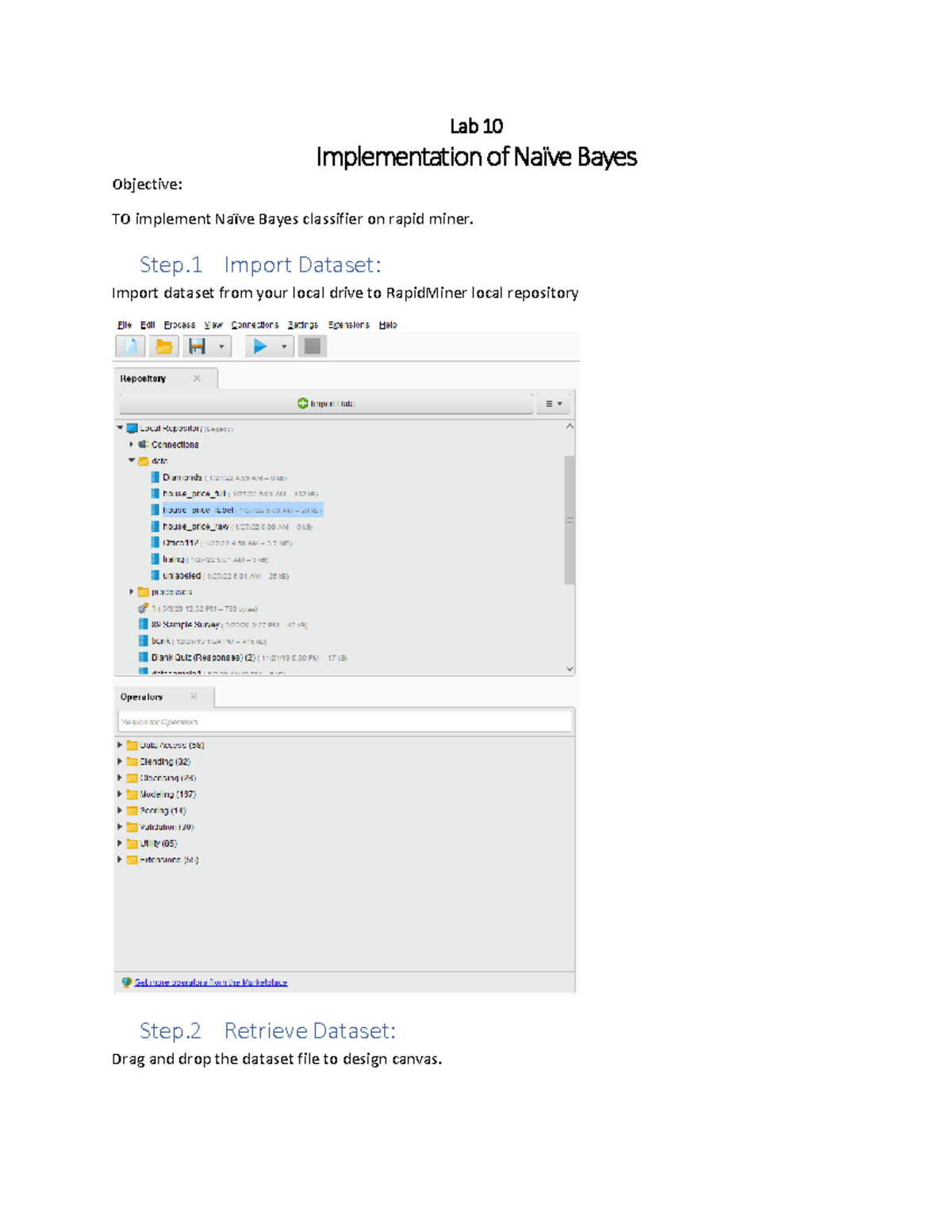Click the Modeling folder icon in Operators panel
Viewport: 952px width, 1232px height.
[131, 794]
